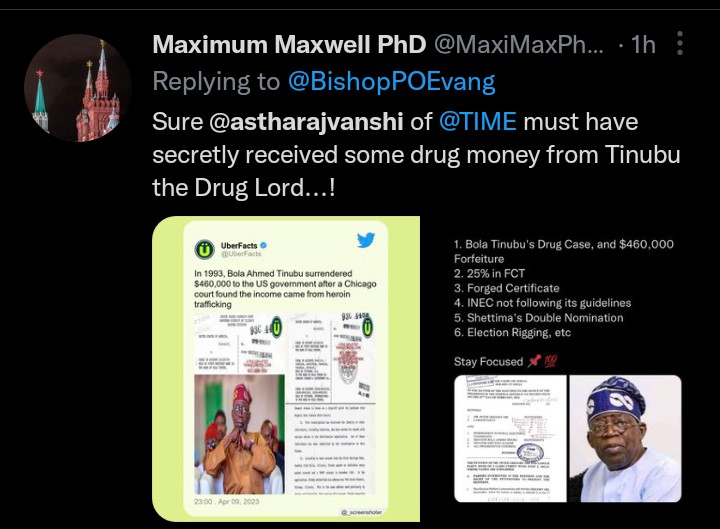Click the Twitter bird logo in screenshot
The width and height of the screenshot is (720, 529).
tap(366, 240)
